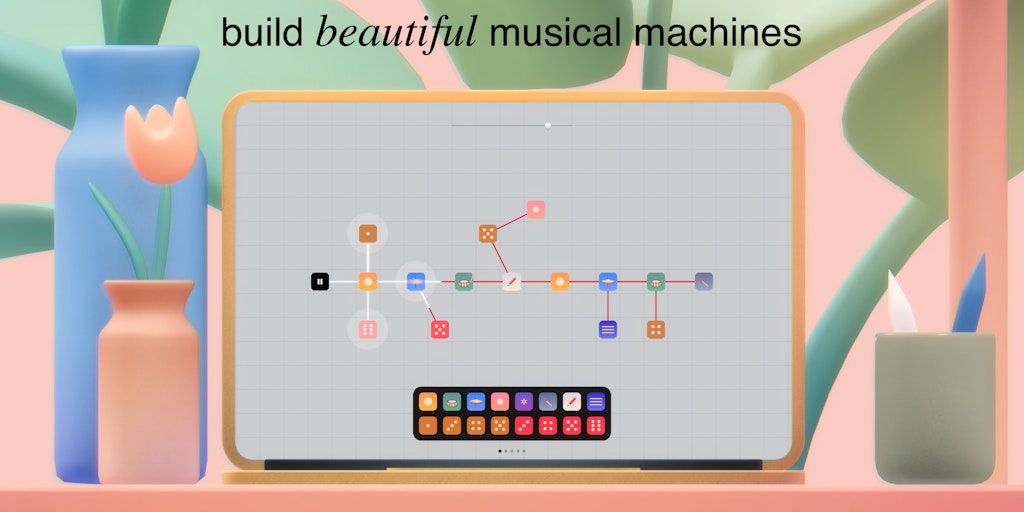Choose the red five-dot dice in the palette
This screenshot has height=512, width=1024.
point(572,426)
